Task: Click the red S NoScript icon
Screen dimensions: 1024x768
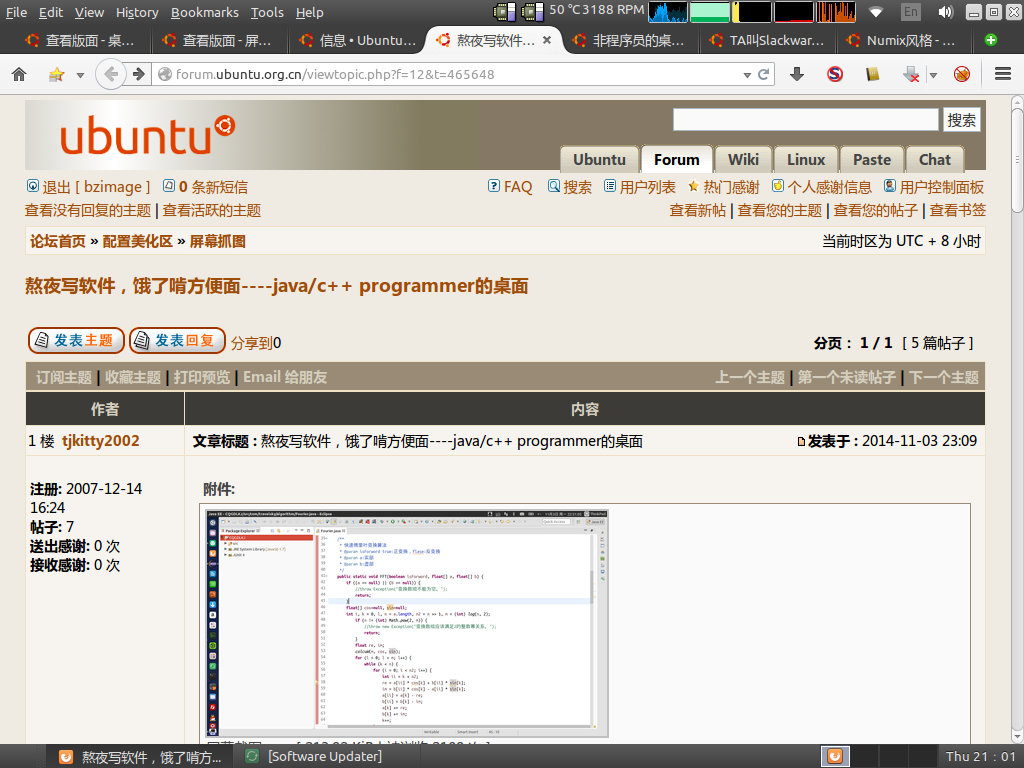Action: pyautogui.click(x=835, y=74)
